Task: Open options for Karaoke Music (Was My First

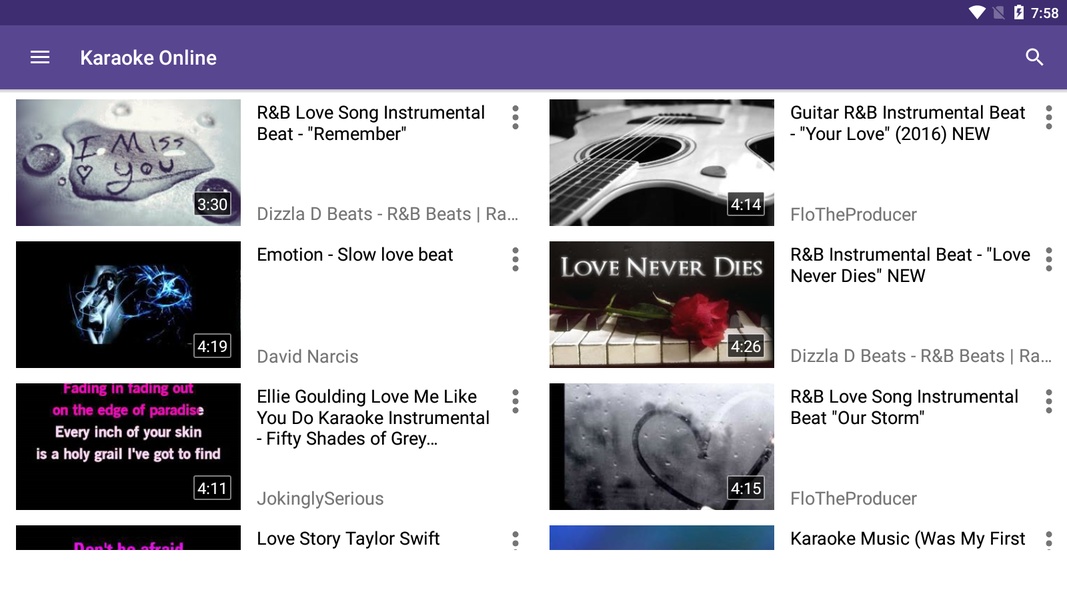Action: [x=1049, y=540]
